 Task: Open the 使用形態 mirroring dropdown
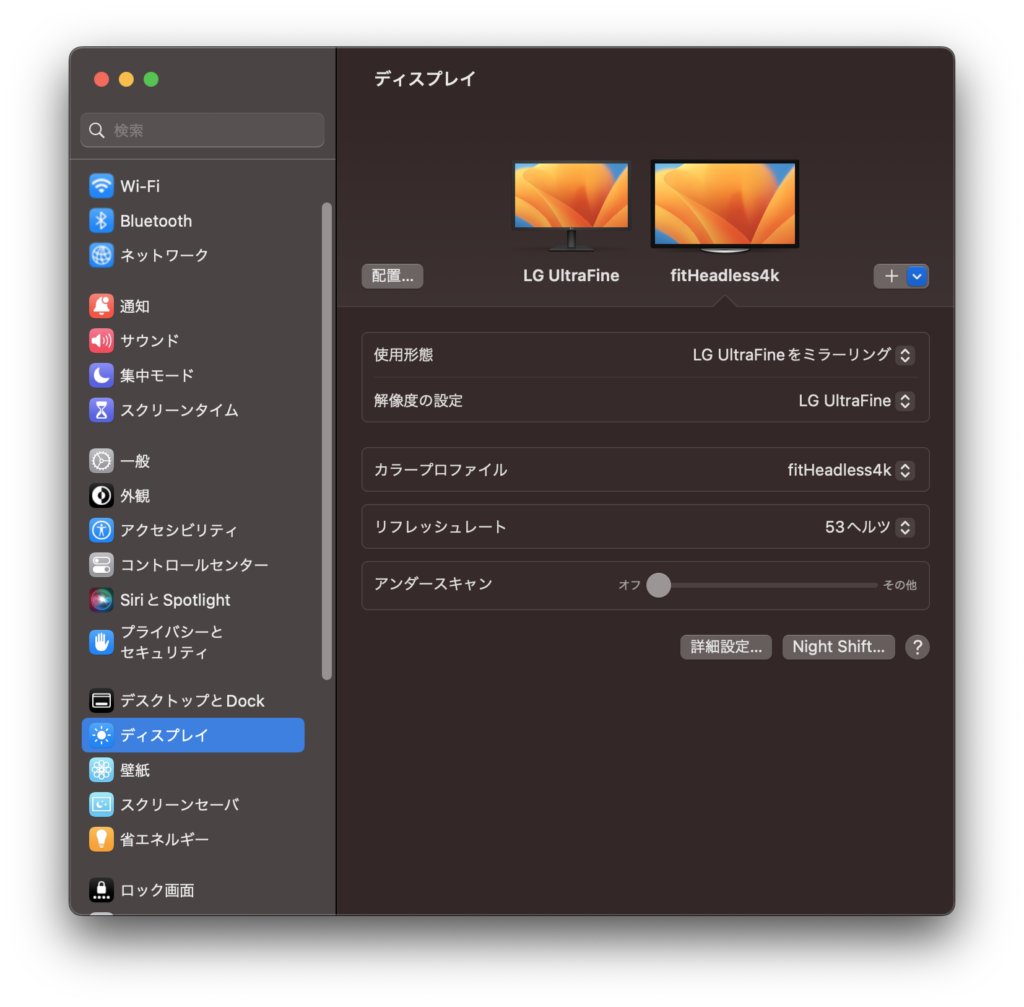(904, 355)
